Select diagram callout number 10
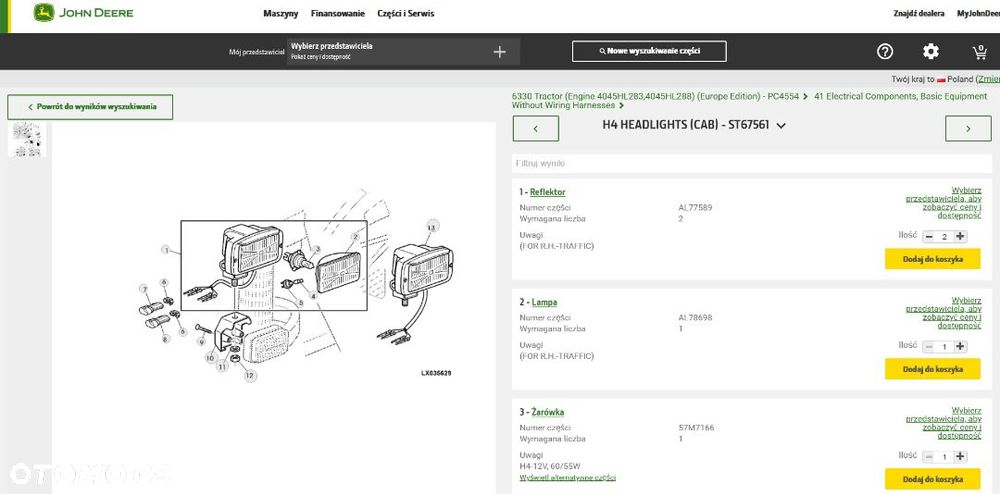Image resolution: width=1000 pixels, height=494 pixels. [x=210, y=358]
